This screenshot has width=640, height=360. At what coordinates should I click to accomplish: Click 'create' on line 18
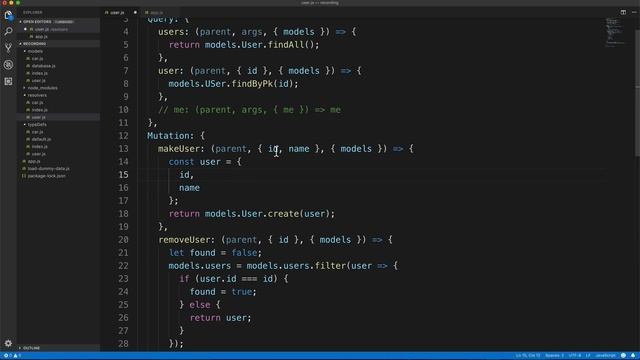[x=283, y=214]
